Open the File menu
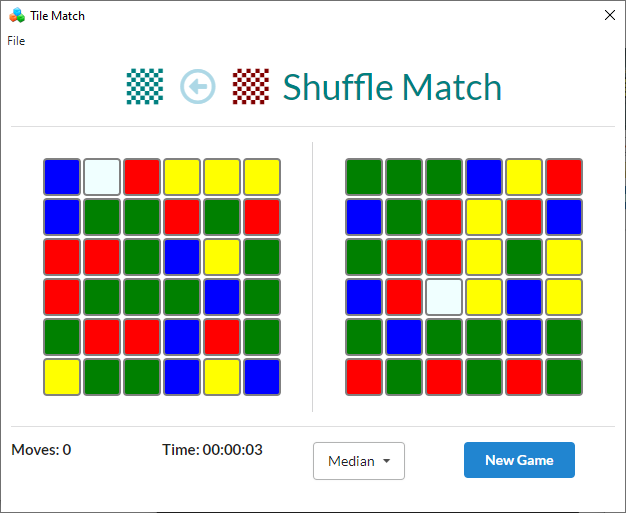Screen dimensions: 626x513 (16, 41)
